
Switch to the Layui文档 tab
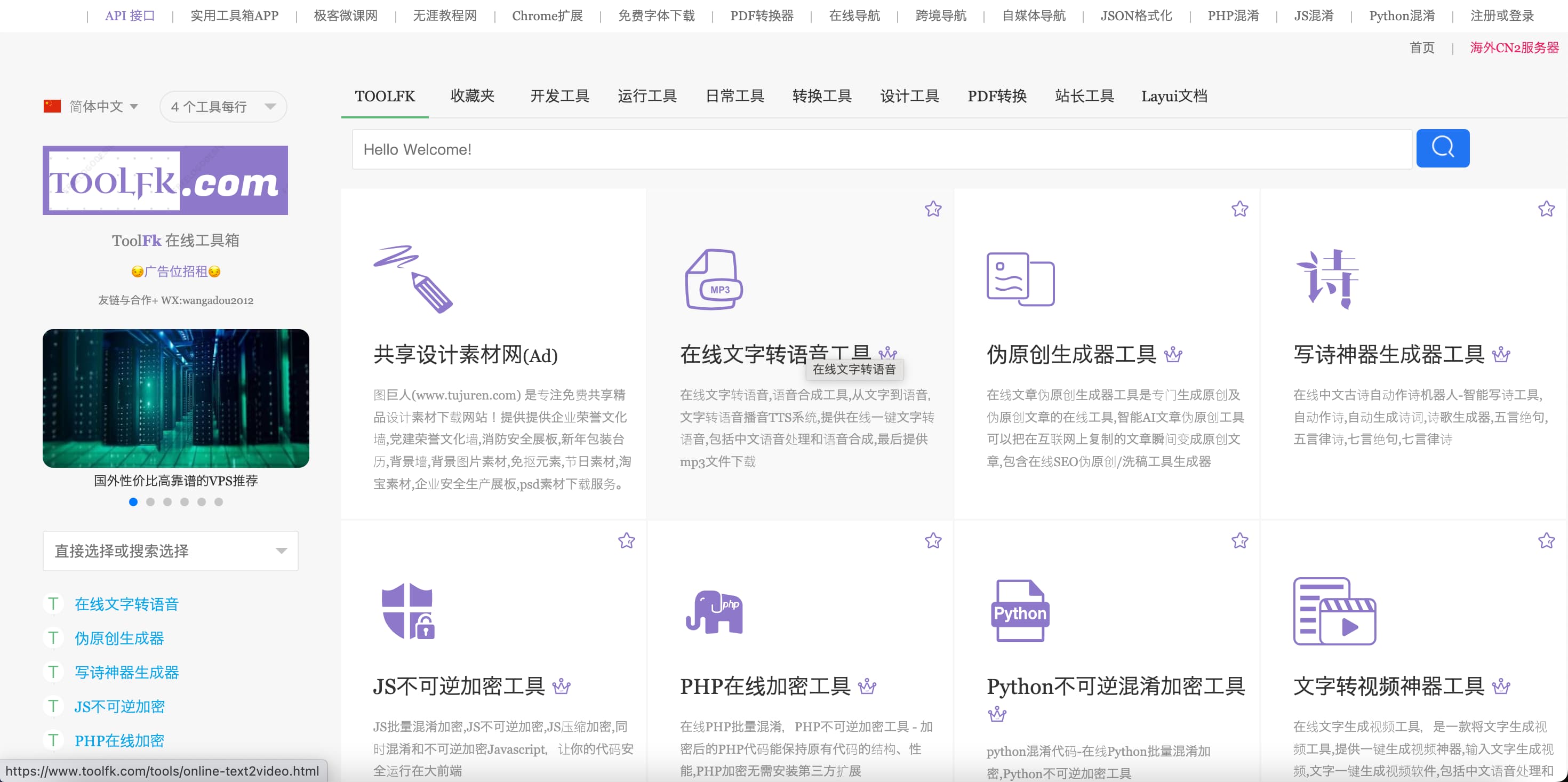pyautogui.click(x=1174, y=96)
